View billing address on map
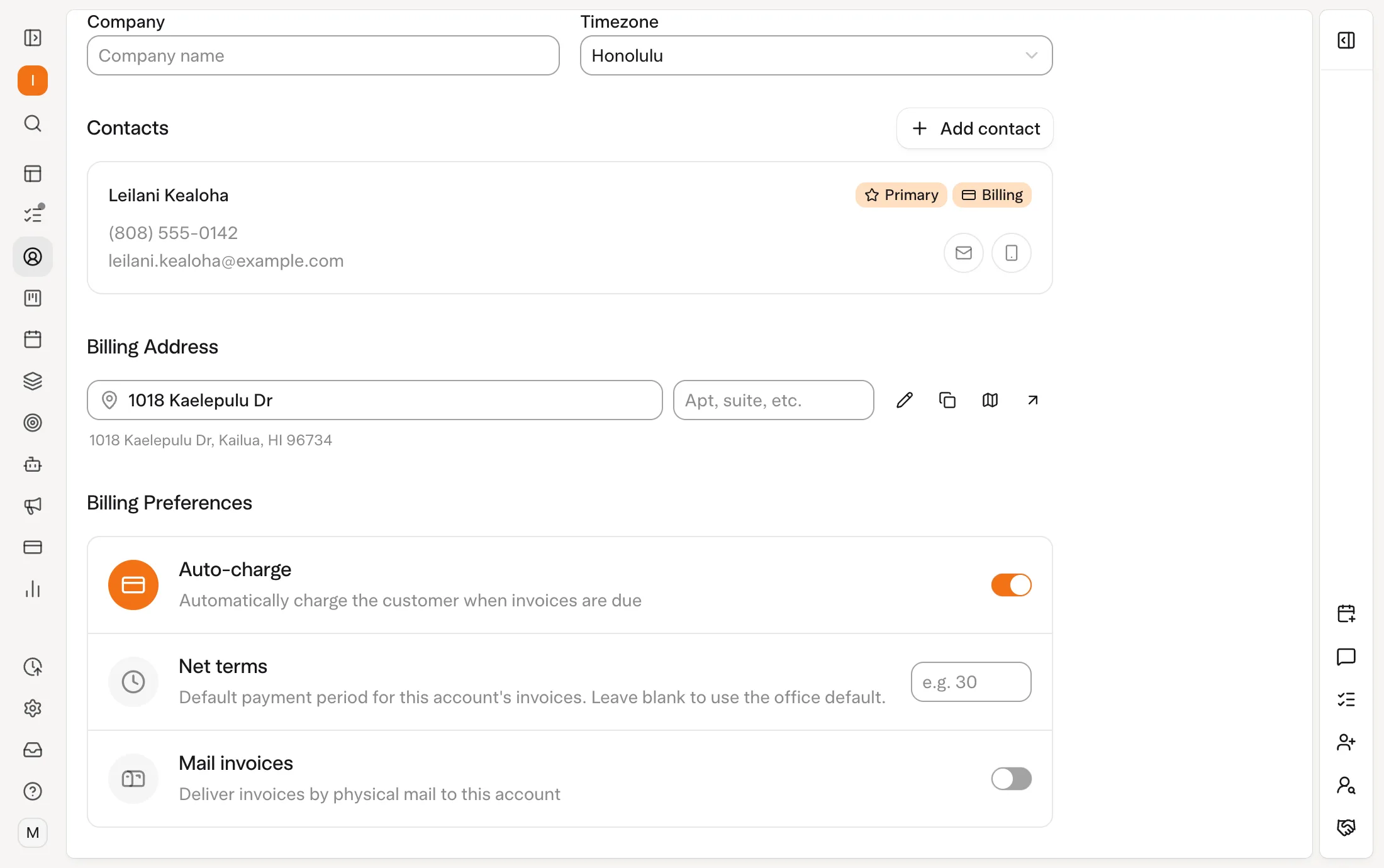This screenshot has height=868, width=1384. tap(990, 400)
